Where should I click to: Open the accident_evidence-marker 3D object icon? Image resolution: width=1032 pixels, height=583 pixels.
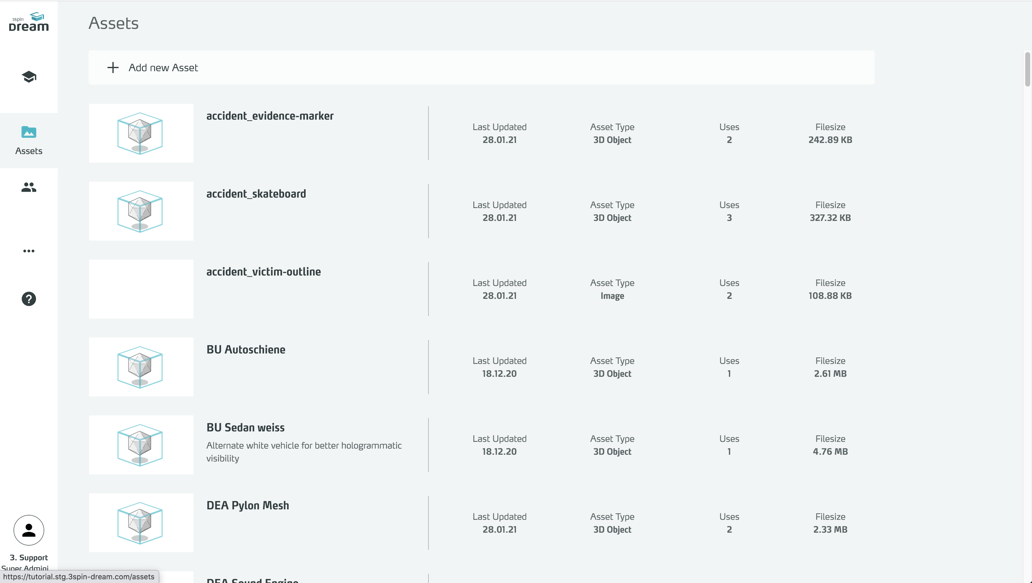point(140,133)
